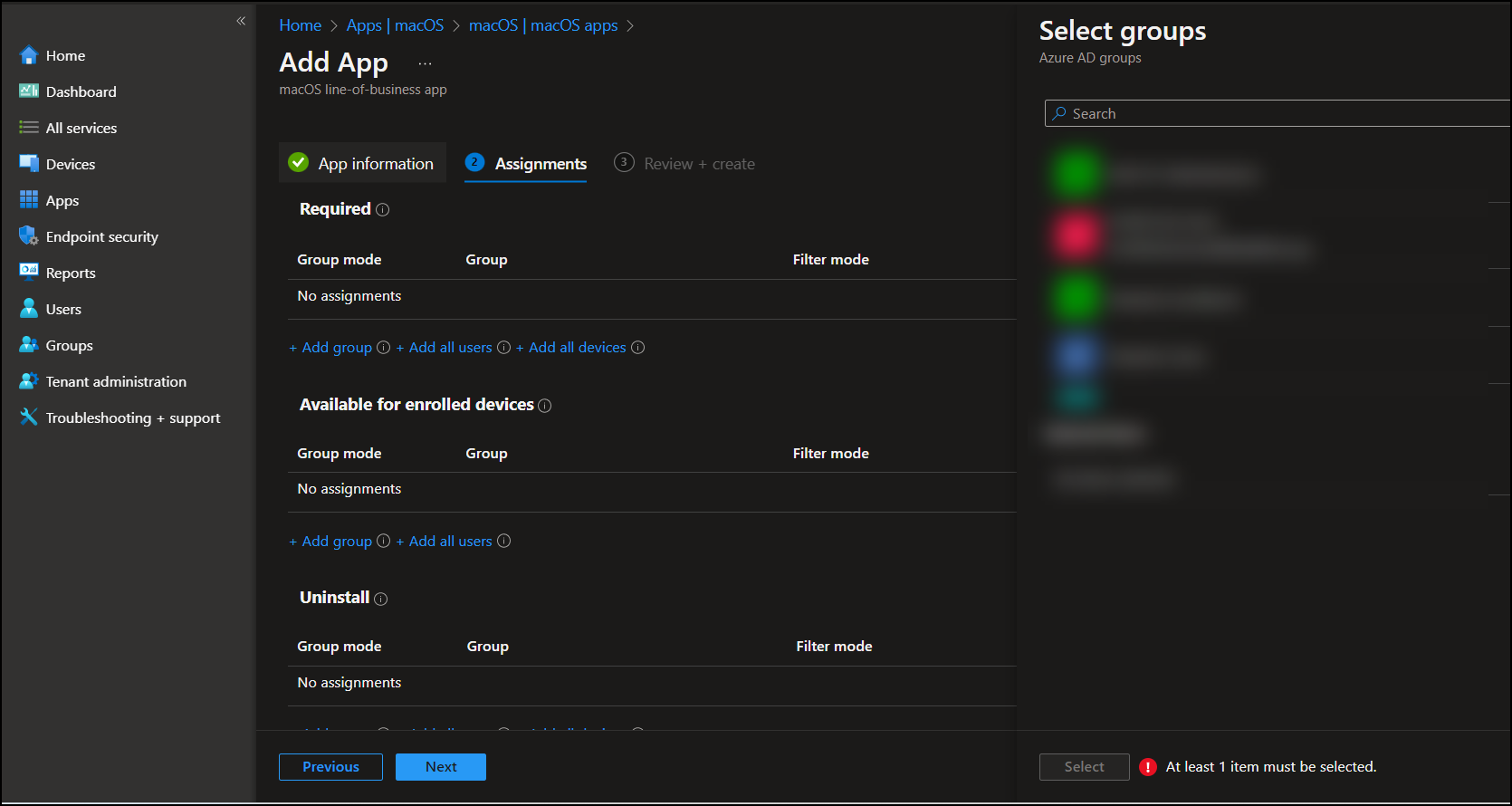Go to the Review + create step
The width and height of the screenshot is (1512, 806).
(684, 163)
